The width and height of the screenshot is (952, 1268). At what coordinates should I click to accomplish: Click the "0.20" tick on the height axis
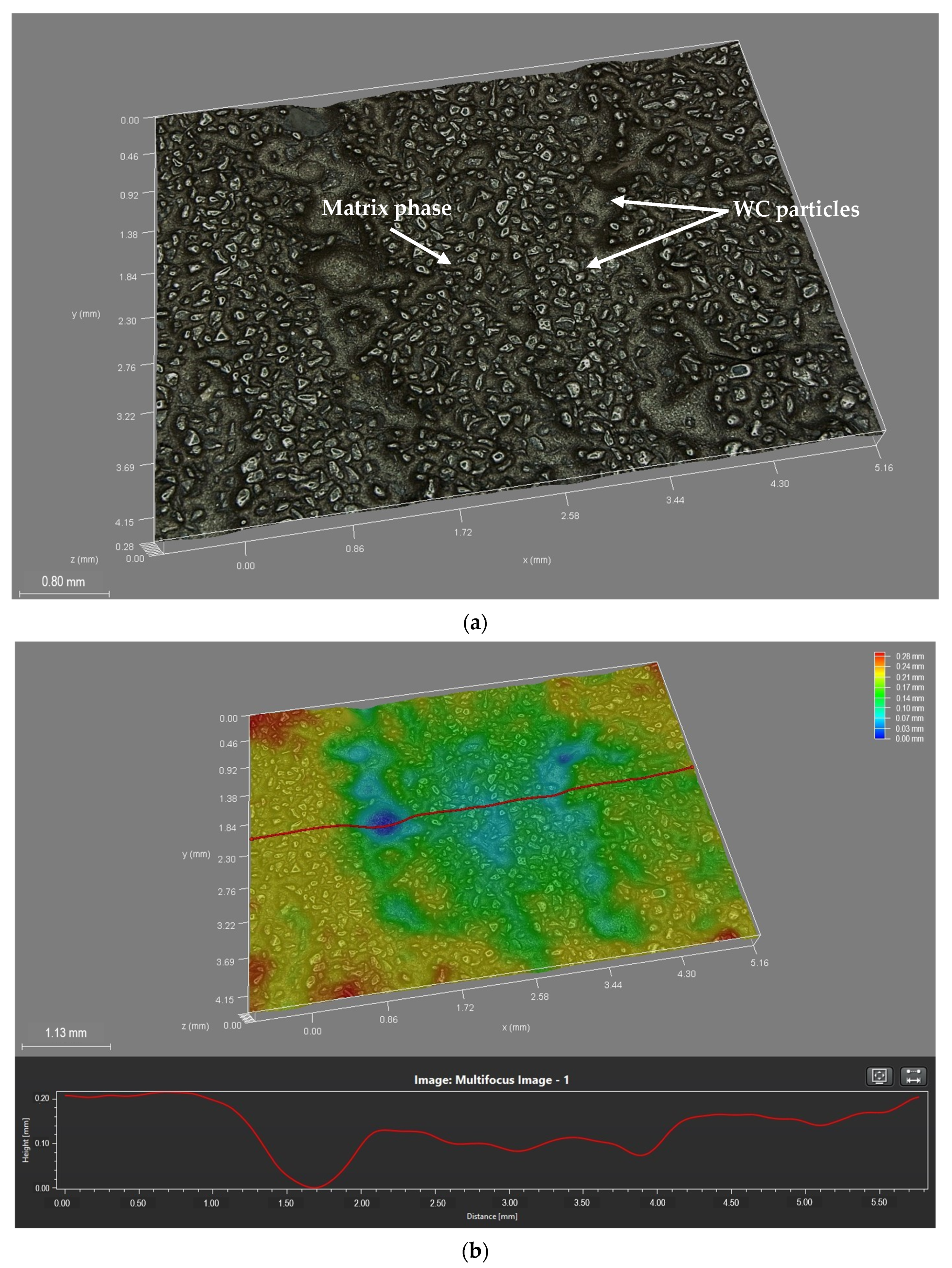[x=42, y=1098]
